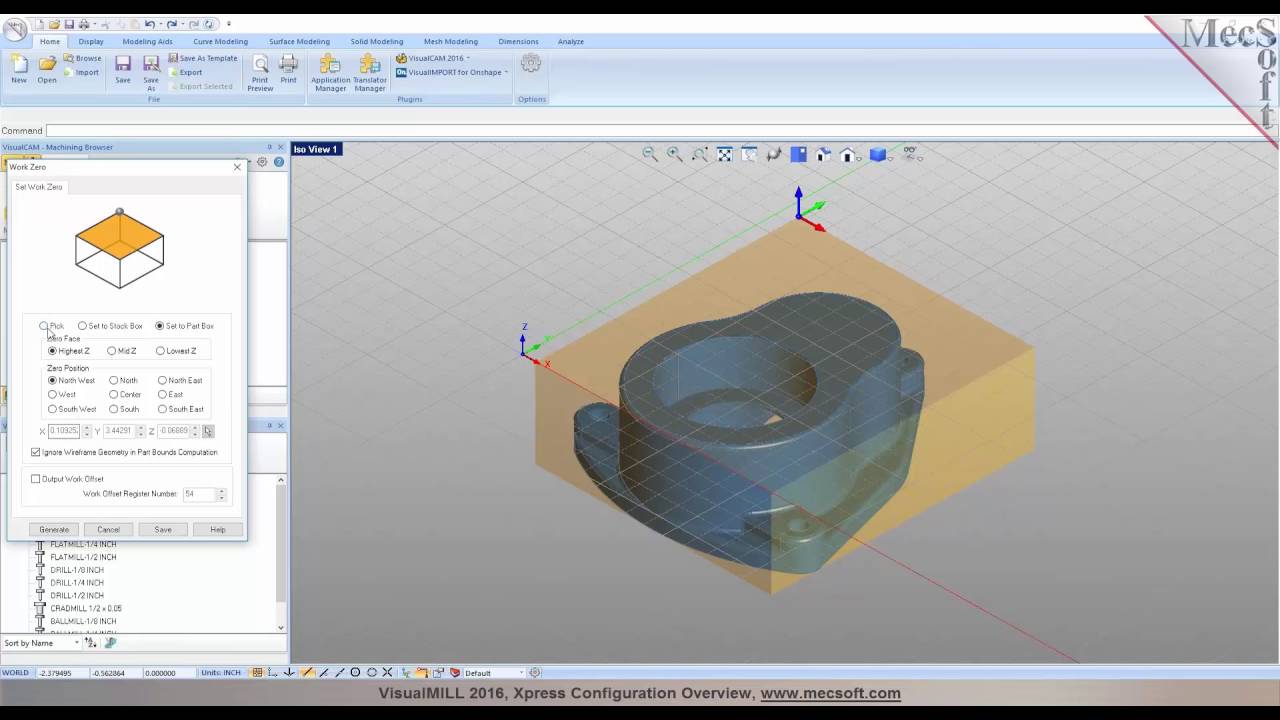
Task: Open the Solid Modeling tab
Action: tap(377, 42)
